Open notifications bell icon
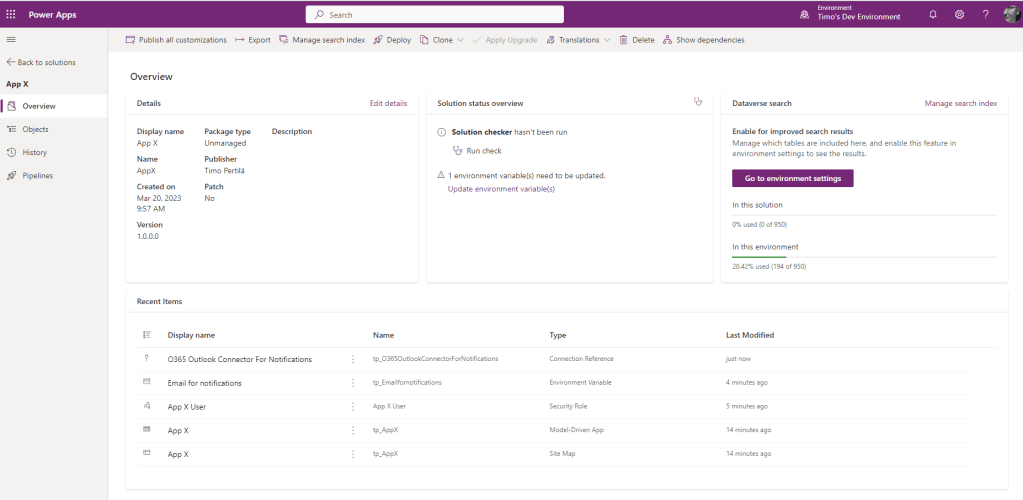The height and width of the screenshot is (500, 1023). coord(933,15)
